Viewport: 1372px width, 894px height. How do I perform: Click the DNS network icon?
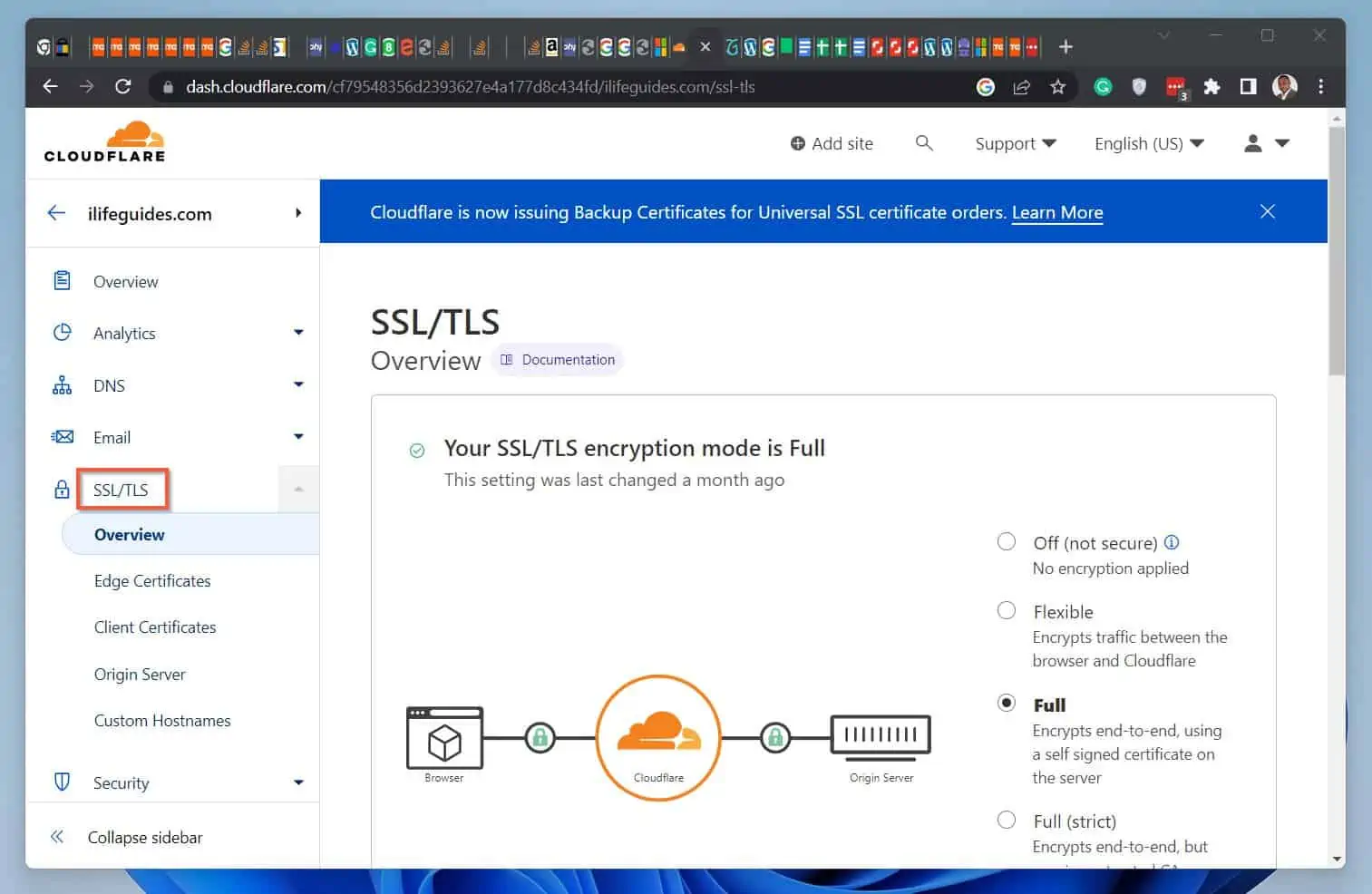[x=62, y=385]
